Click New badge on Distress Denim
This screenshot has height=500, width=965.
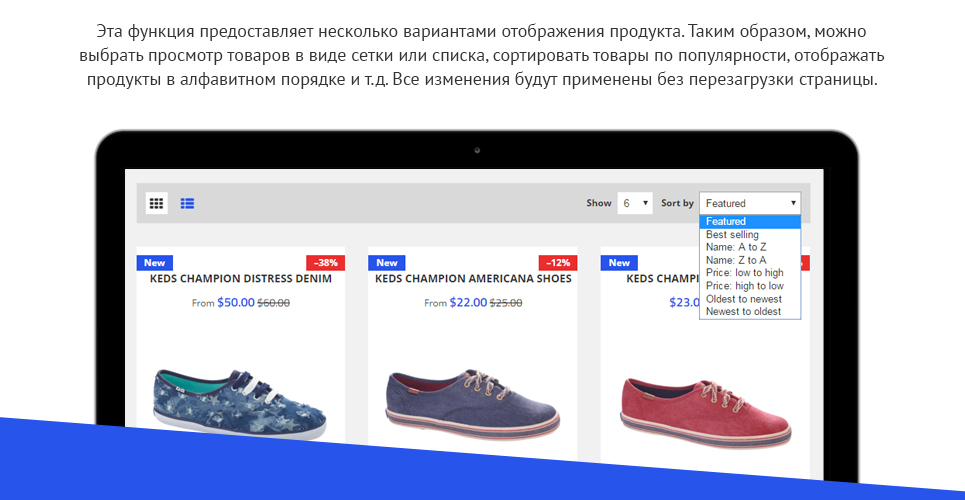pyautogui.click(x=155, y=263)
